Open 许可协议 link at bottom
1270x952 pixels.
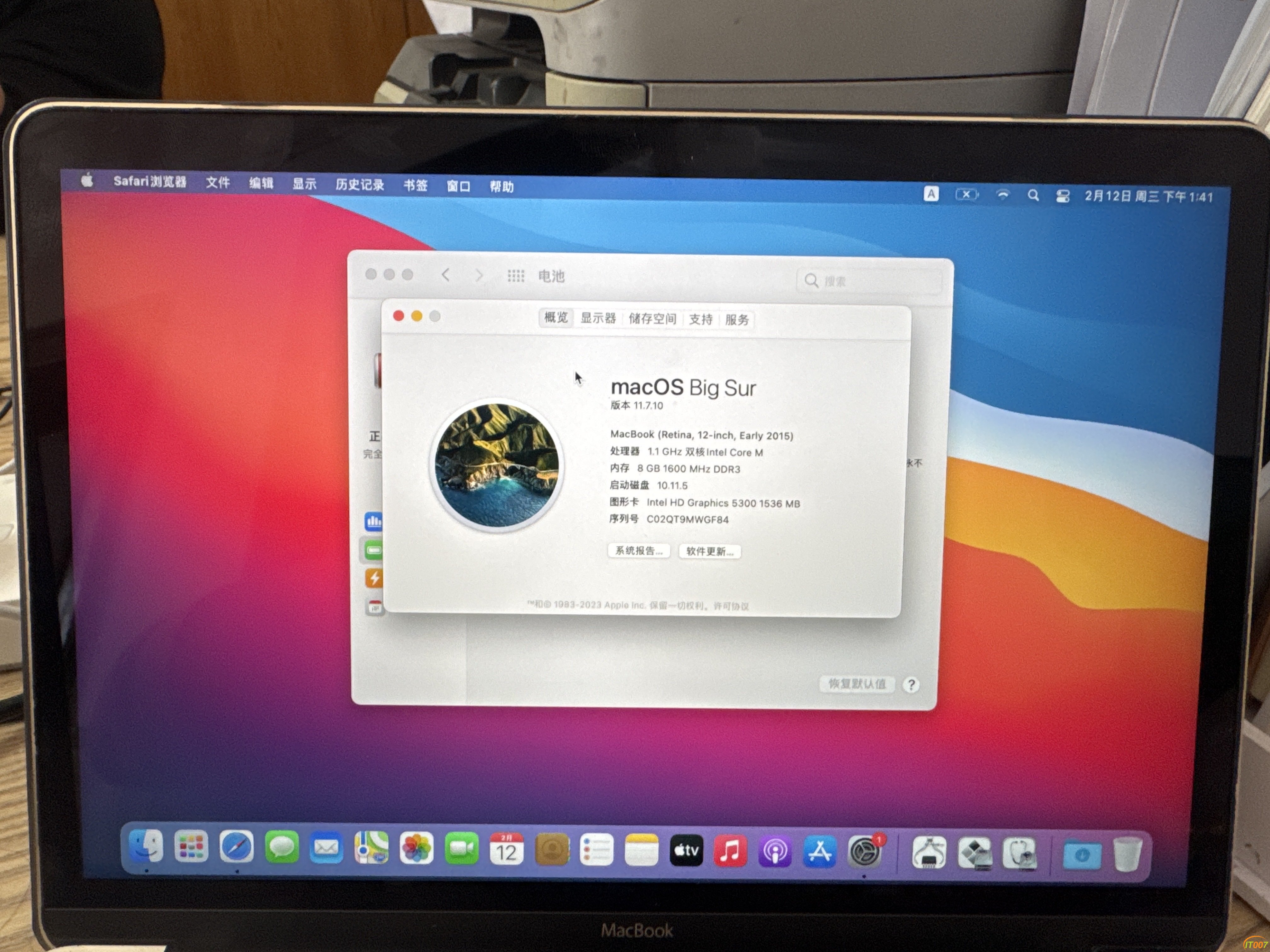[x=731, y=606]
